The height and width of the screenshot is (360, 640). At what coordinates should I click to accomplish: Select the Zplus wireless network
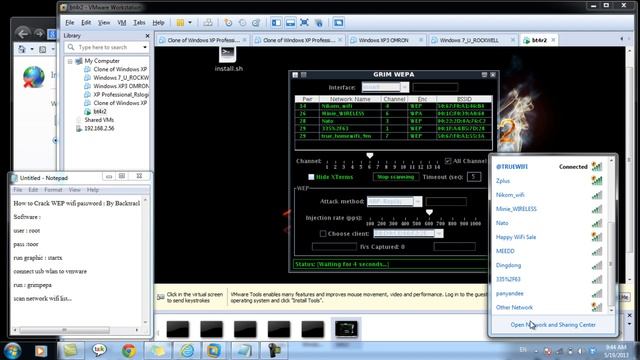[x=549, y=181]
